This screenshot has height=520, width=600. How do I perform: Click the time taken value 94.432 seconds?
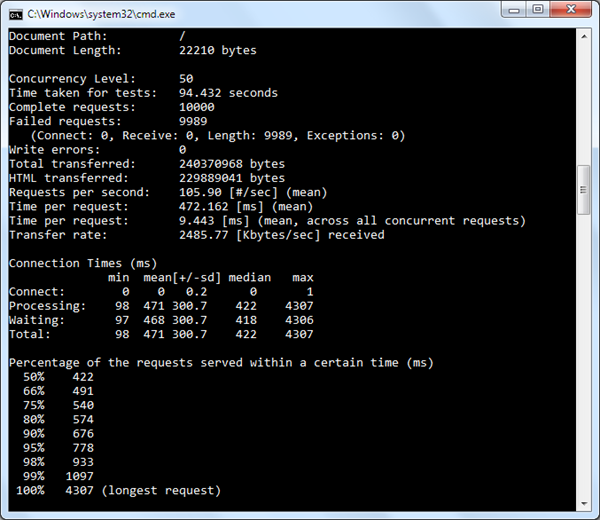pyautogui.click(x=228, y=93)
